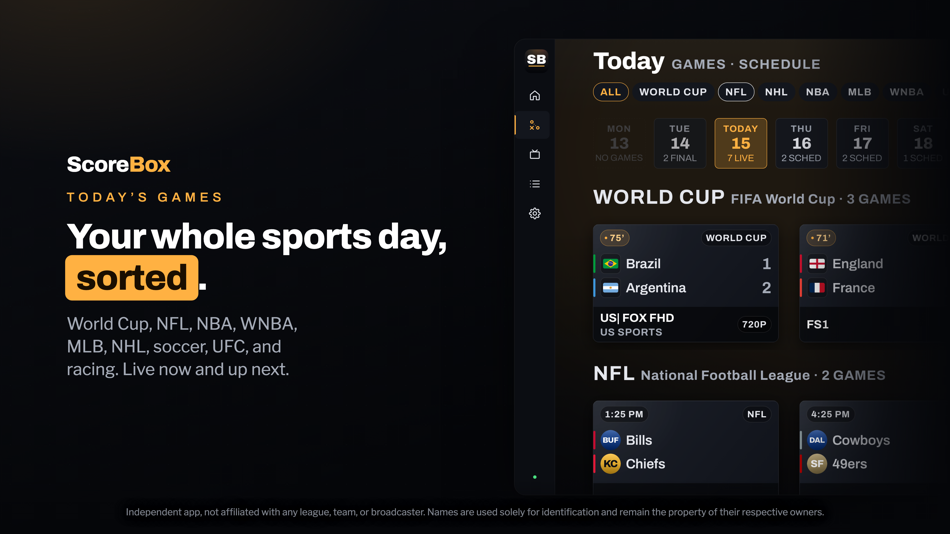Click the BUF Bills team badge

[611, 440]
